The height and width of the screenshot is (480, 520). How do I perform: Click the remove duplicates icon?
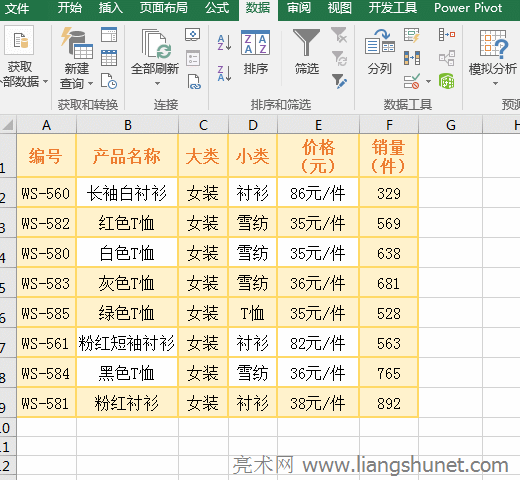coord(411,58)
